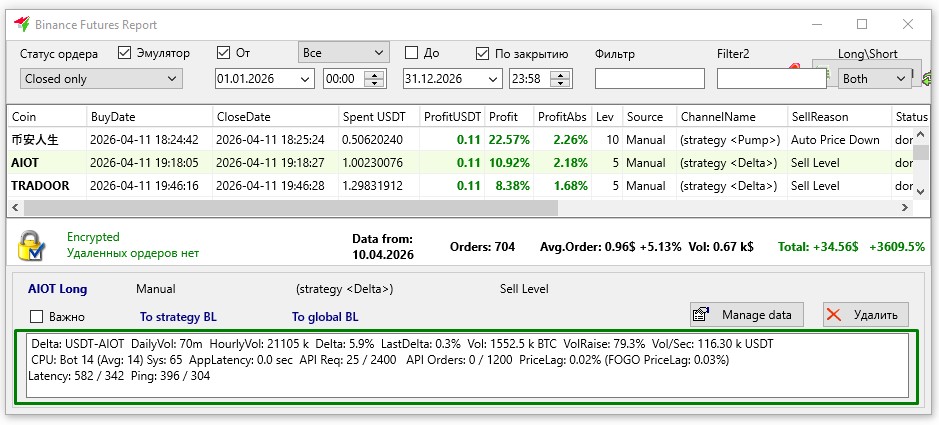Enable the До end date checkbox
939x425 pixels.
(411, 53)
